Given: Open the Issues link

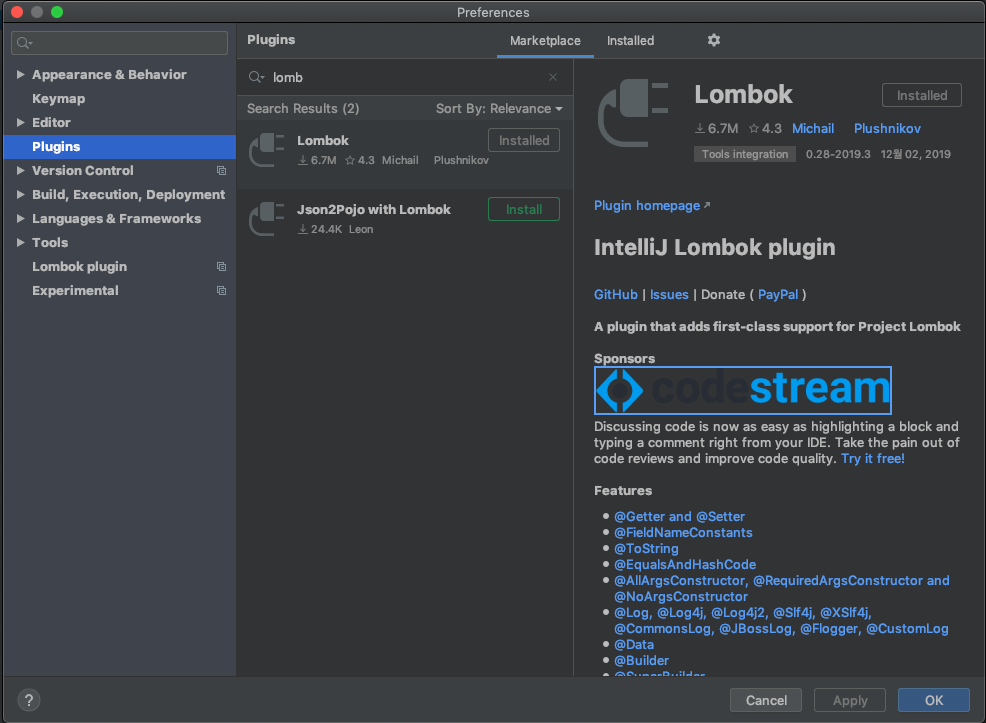Looking at the screenshot, I should tap(669, 294).
